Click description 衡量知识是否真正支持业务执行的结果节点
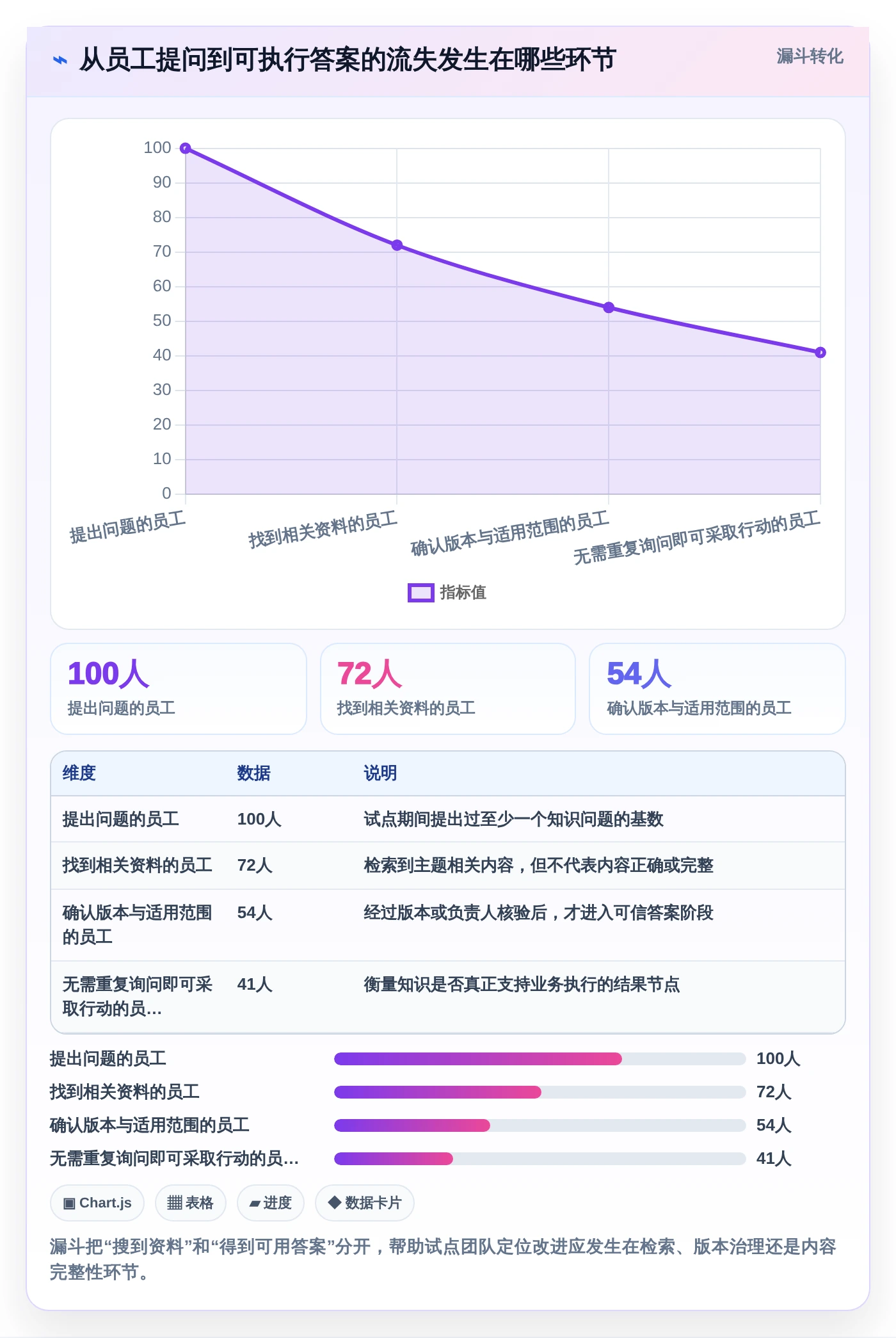 522,985
